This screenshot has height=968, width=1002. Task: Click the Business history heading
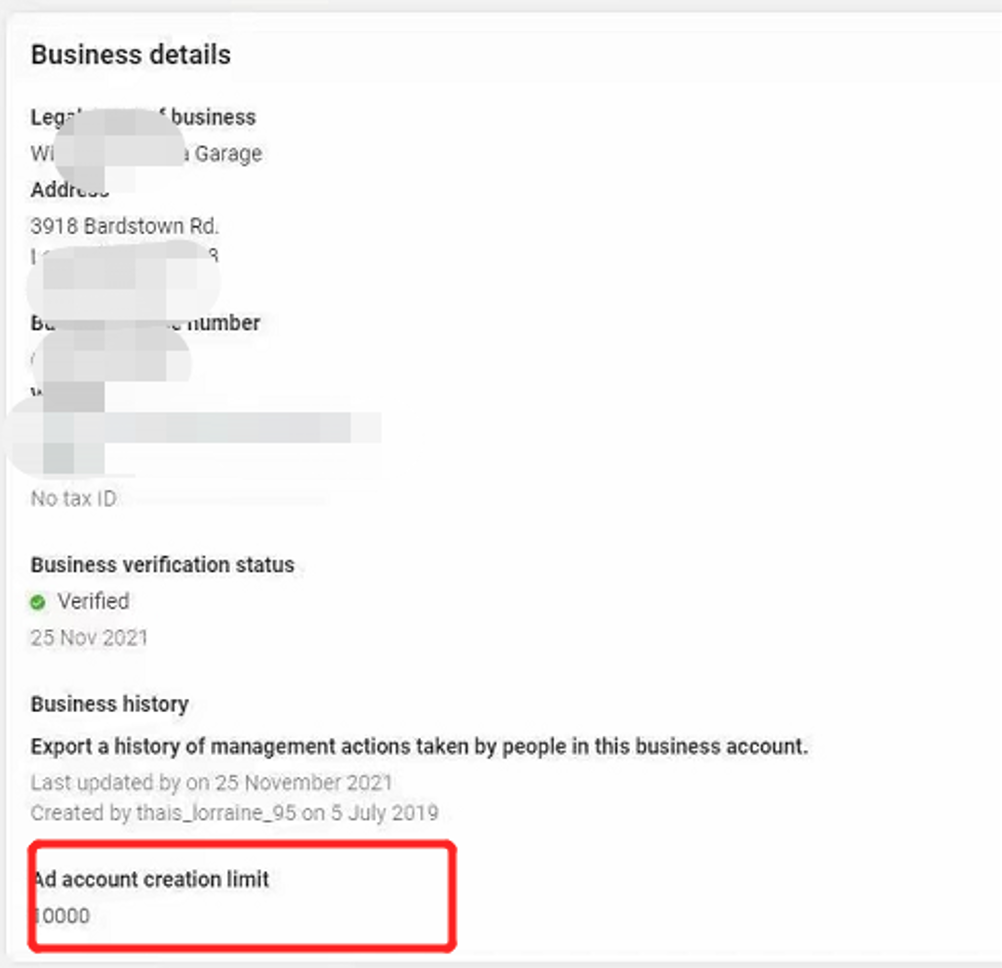[x=109, y=704]
